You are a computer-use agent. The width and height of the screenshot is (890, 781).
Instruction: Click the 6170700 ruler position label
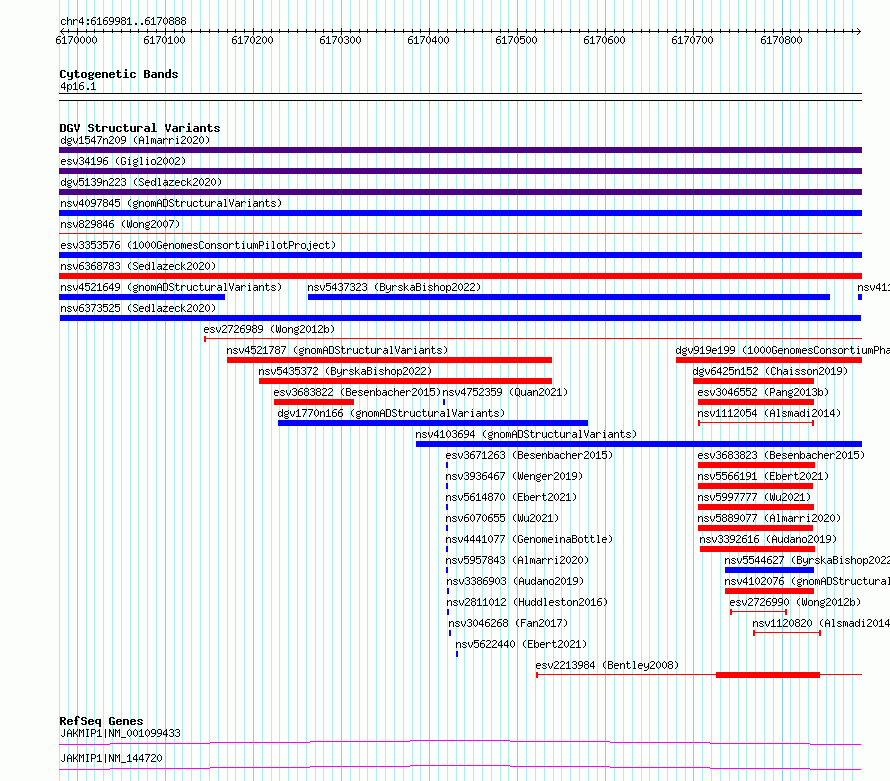692,40
